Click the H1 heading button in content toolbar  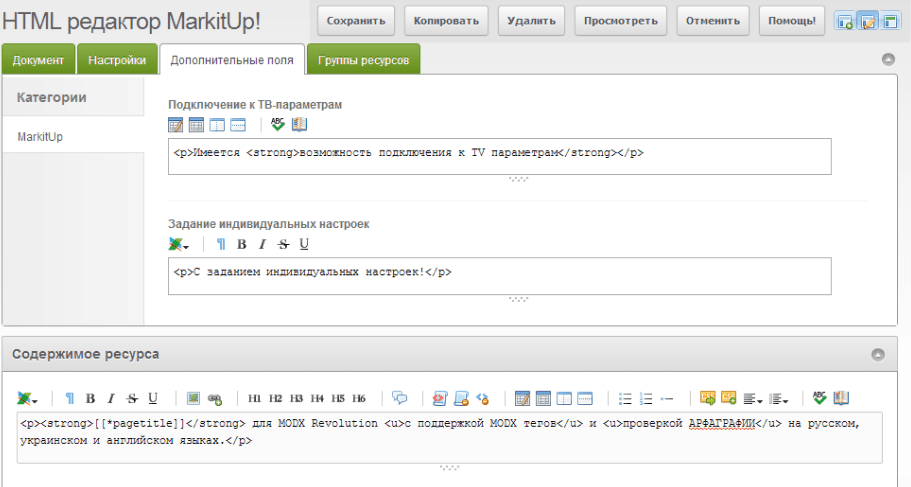pyautogui.click(x=255, y=397)
